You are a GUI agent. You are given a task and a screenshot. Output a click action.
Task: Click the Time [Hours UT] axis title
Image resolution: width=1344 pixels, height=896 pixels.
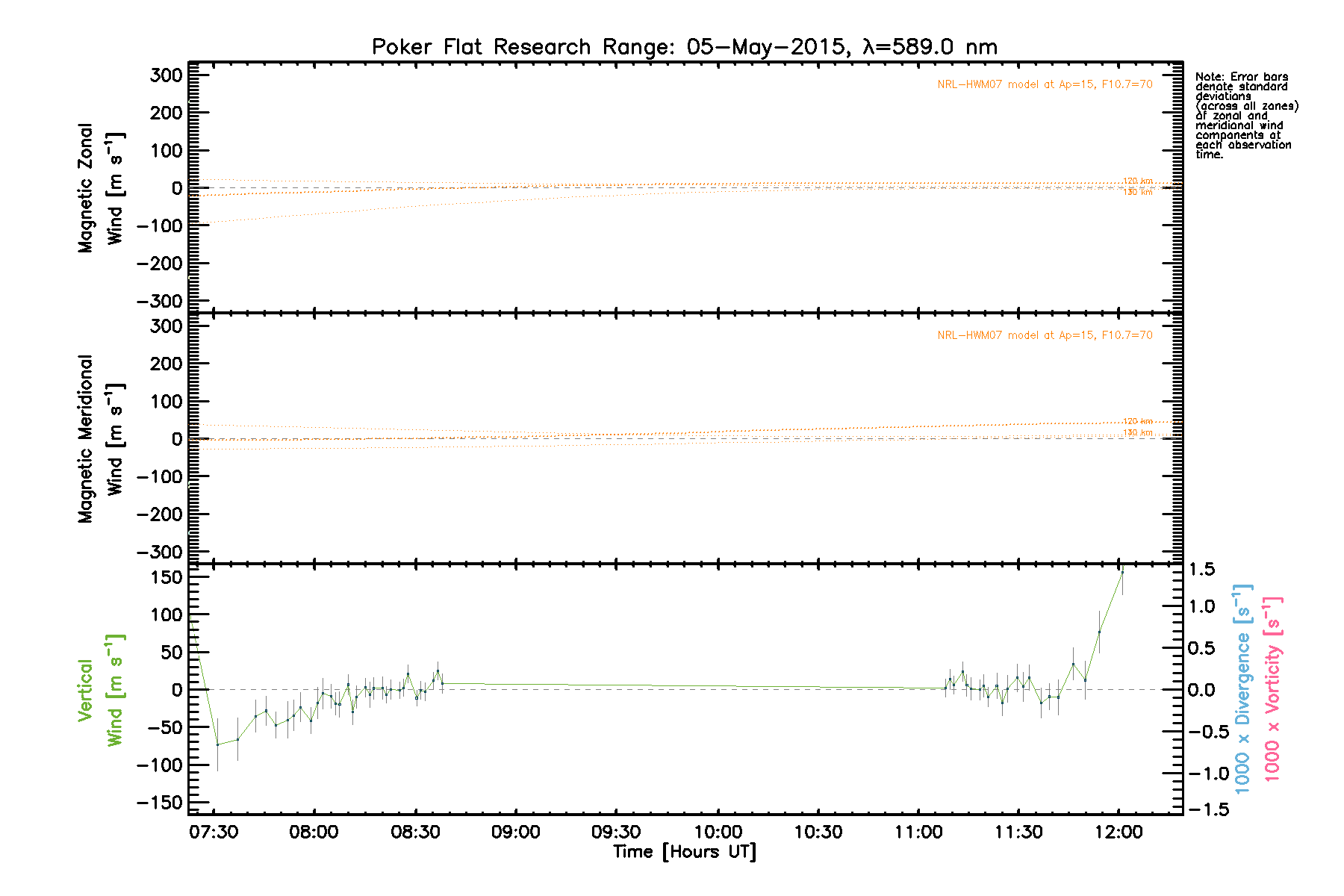684,852
